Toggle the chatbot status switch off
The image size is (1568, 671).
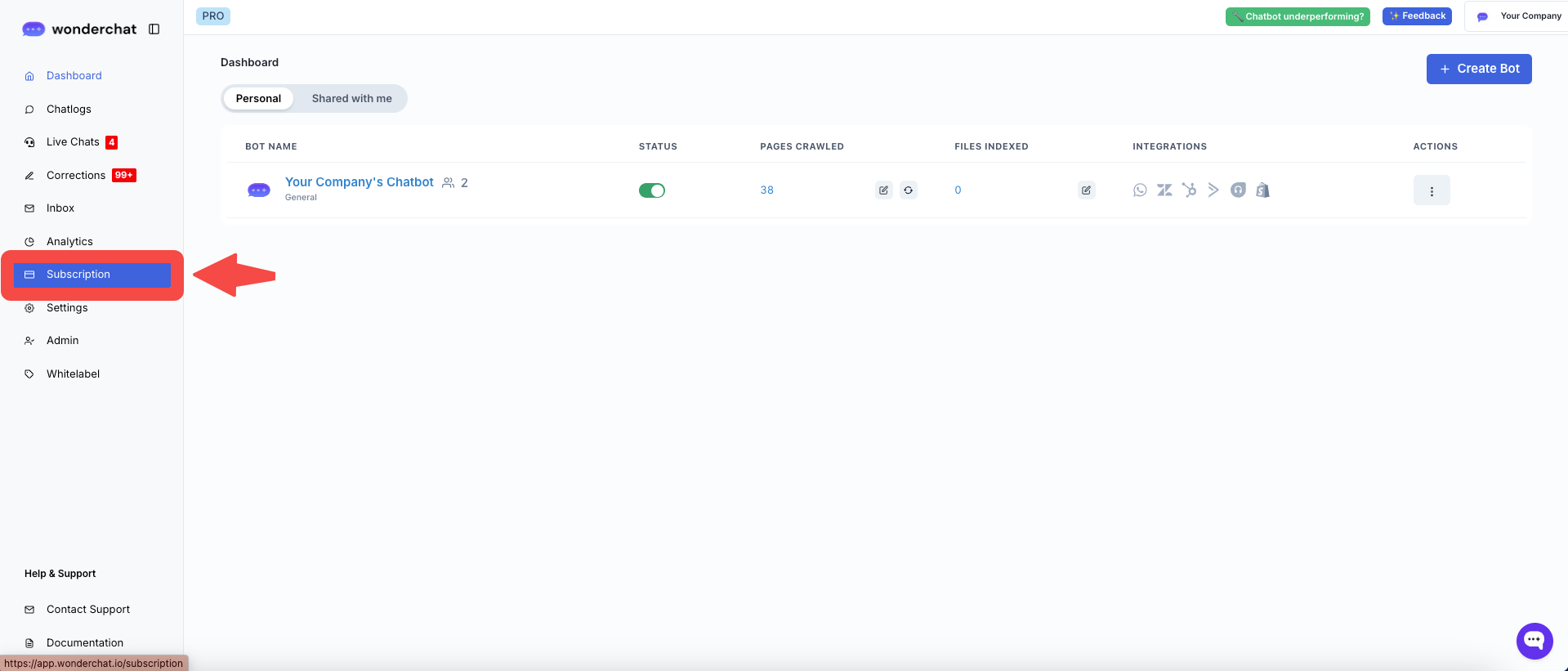(652, 190)
